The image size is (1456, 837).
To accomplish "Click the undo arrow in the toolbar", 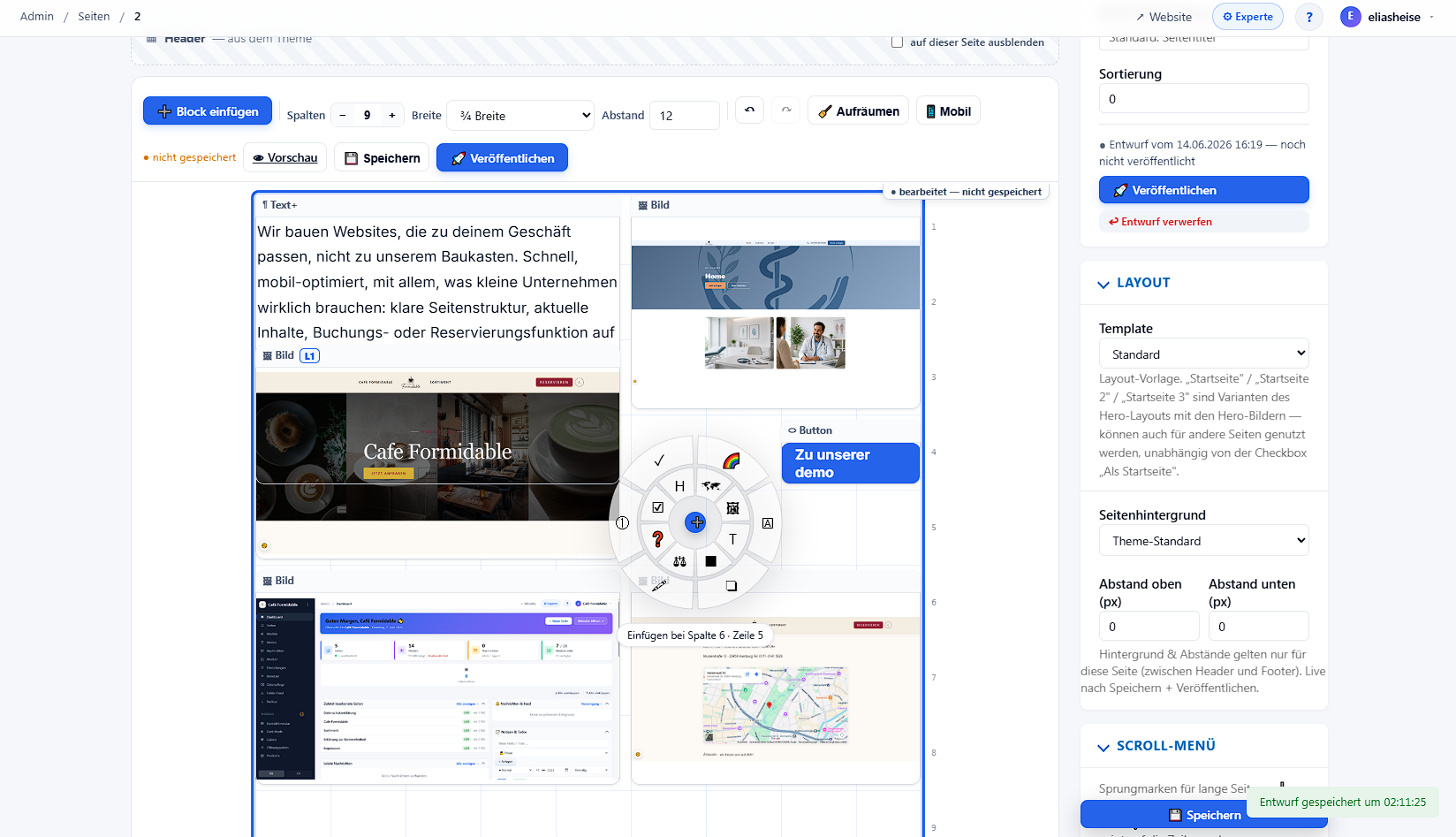I will tap(749, 110).
